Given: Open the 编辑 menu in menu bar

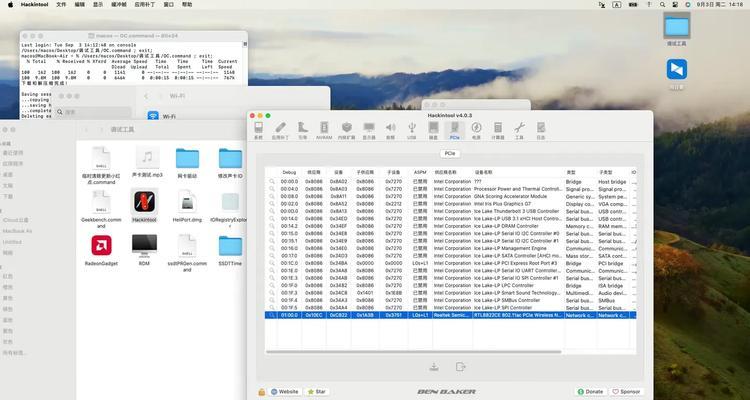Looking at the screenshot, I should click(80, 4).
